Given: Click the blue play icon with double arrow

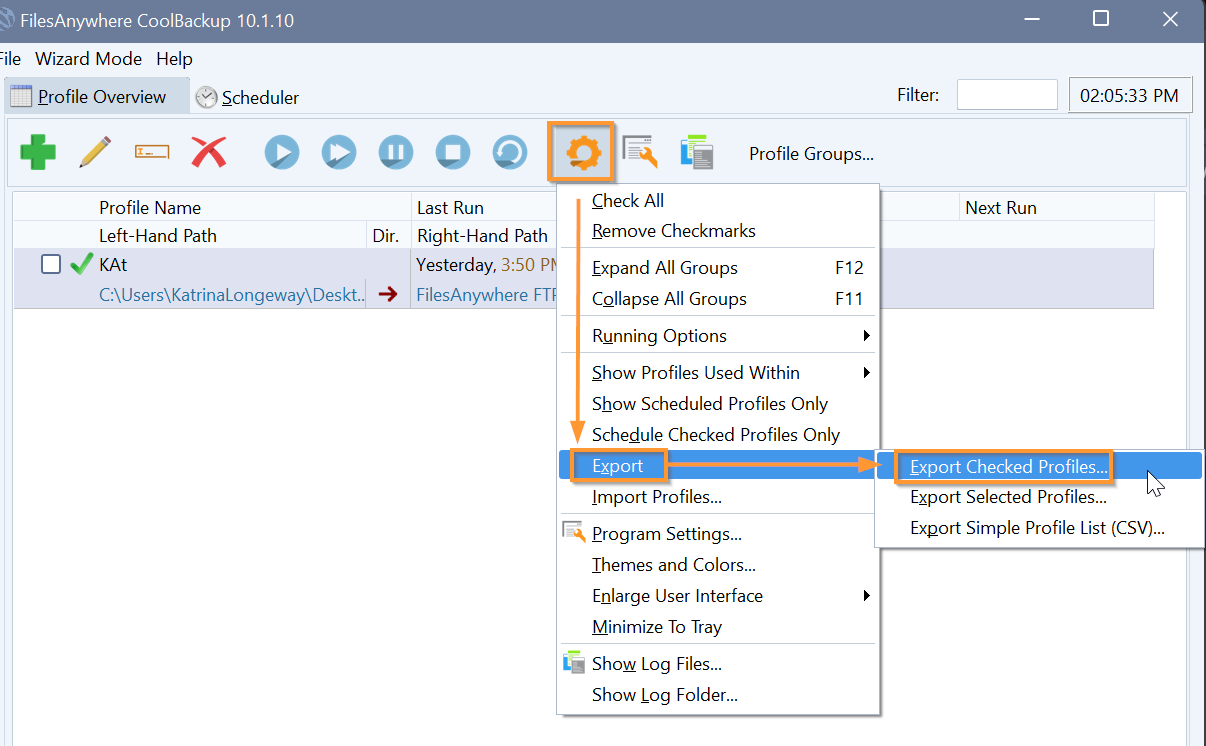Looking at the screenshot, I should (x=339, y=153).
